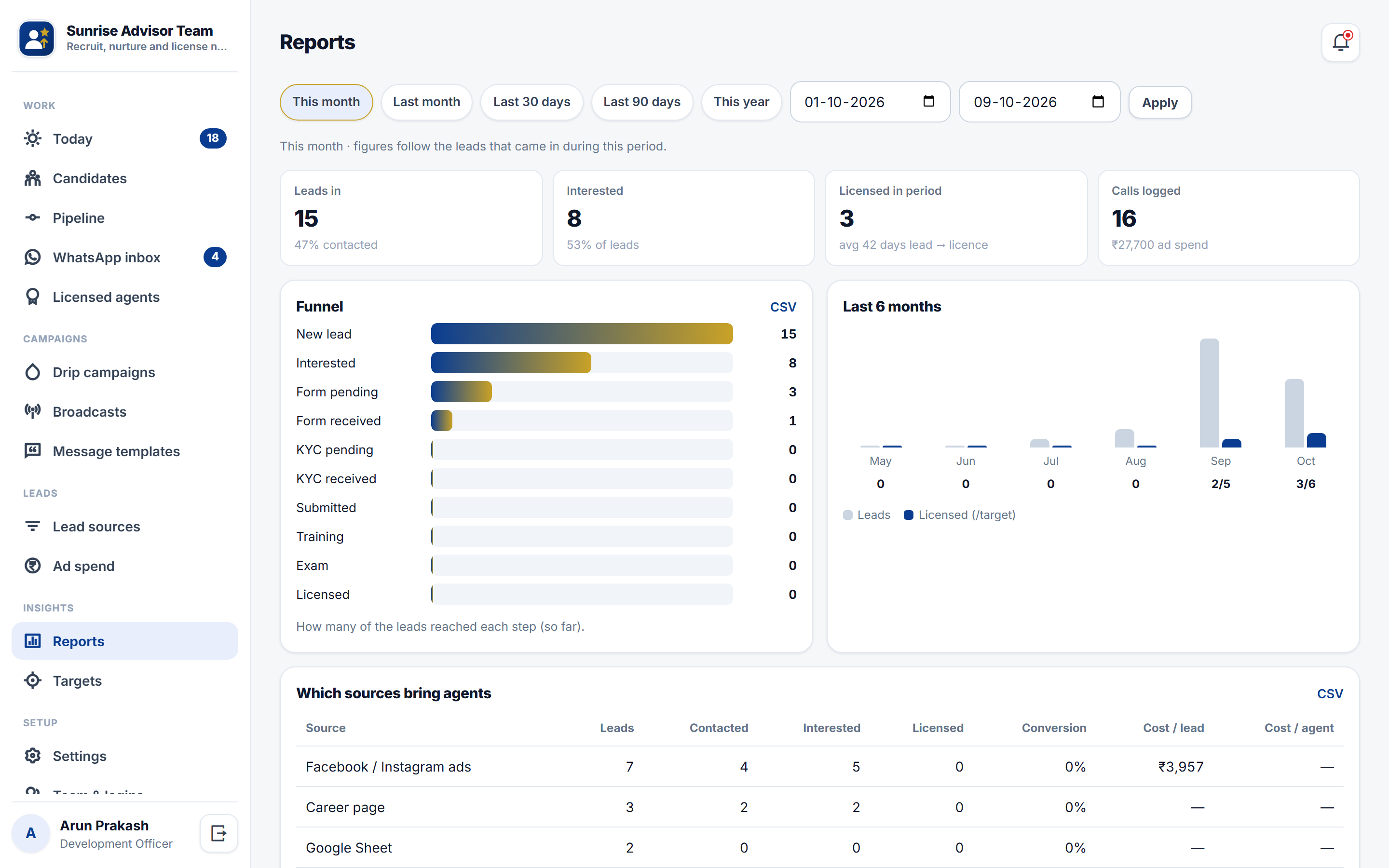1389x868 pixels.
Task: Click the start date input field
Action: pyautogui.click(x=870, y=102)
